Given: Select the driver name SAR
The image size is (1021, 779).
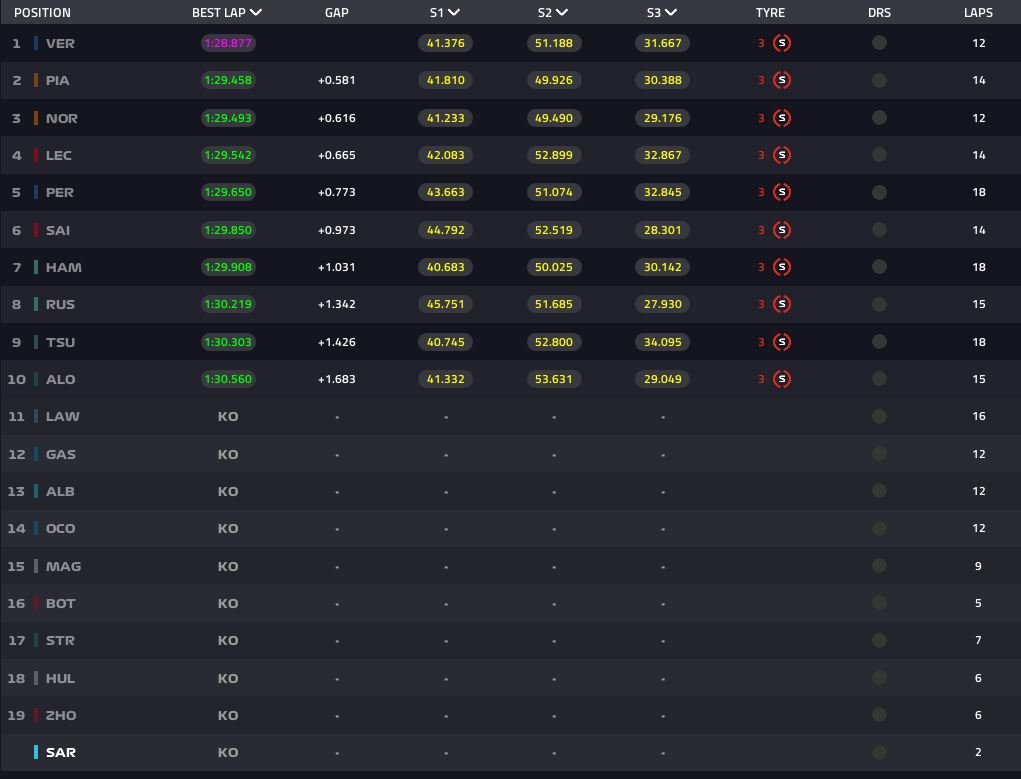Looking at the screenshot, I should coord(60,752).
